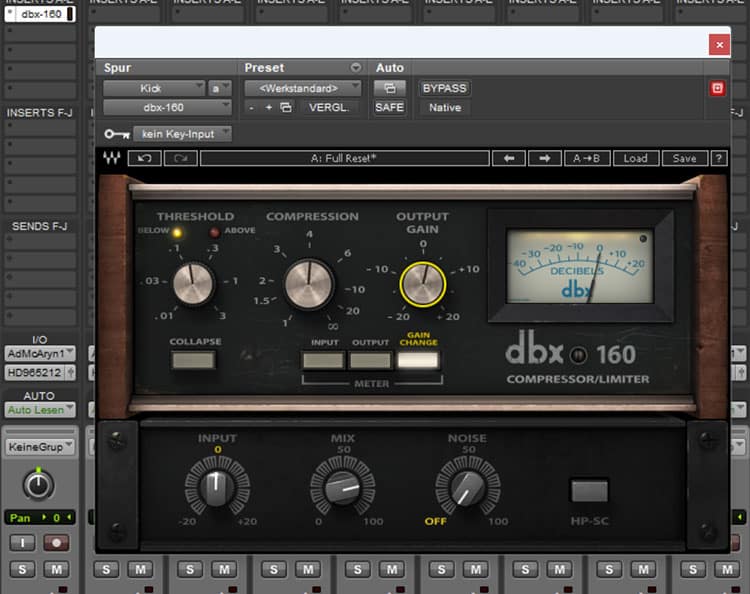This screenshot has width=750, height=594.
Task: Undo last change in Waves toolbar
Action: point(144,158)
